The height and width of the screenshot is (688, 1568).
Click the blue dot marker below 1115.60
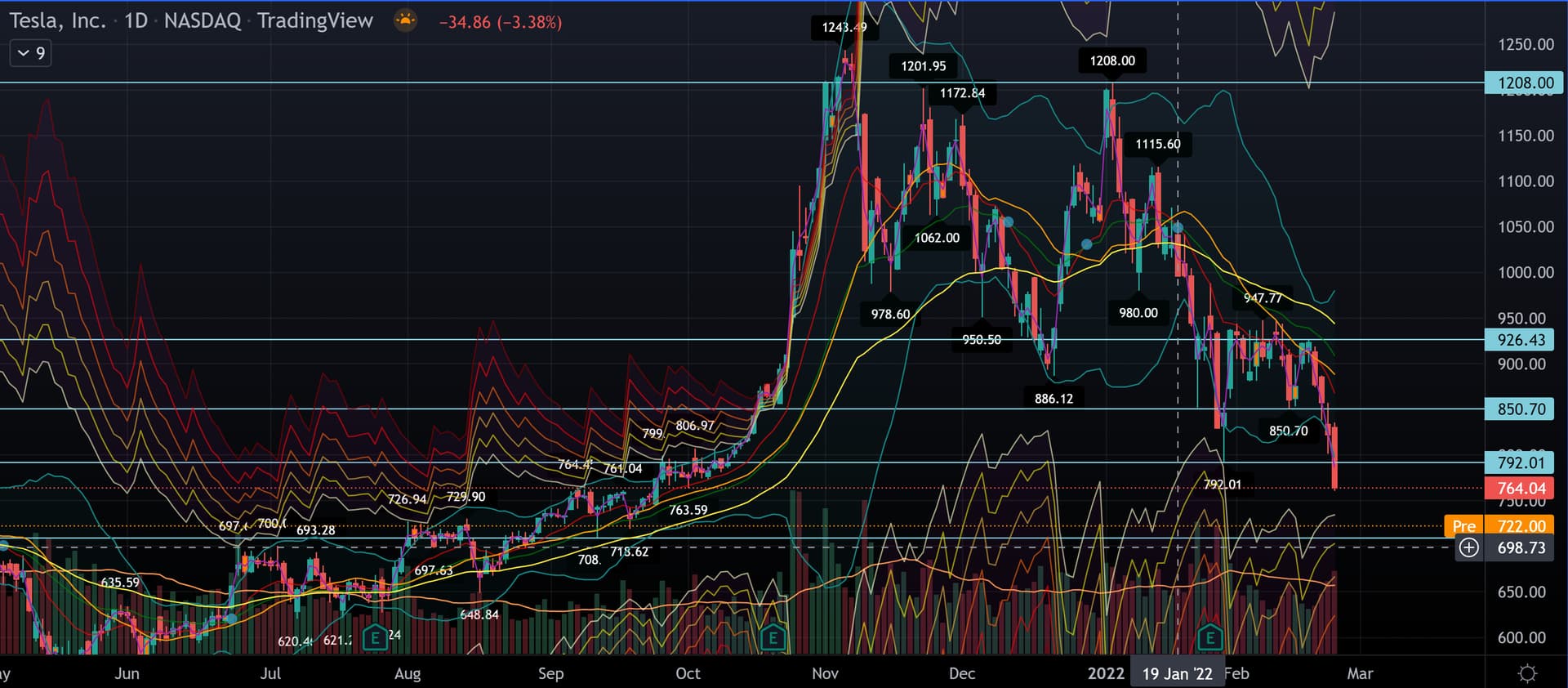point(1178,227)
